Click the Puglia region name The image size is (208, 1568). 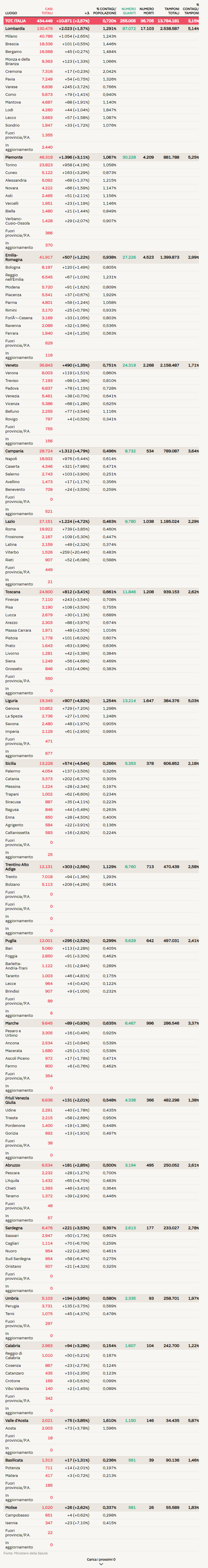11,941
